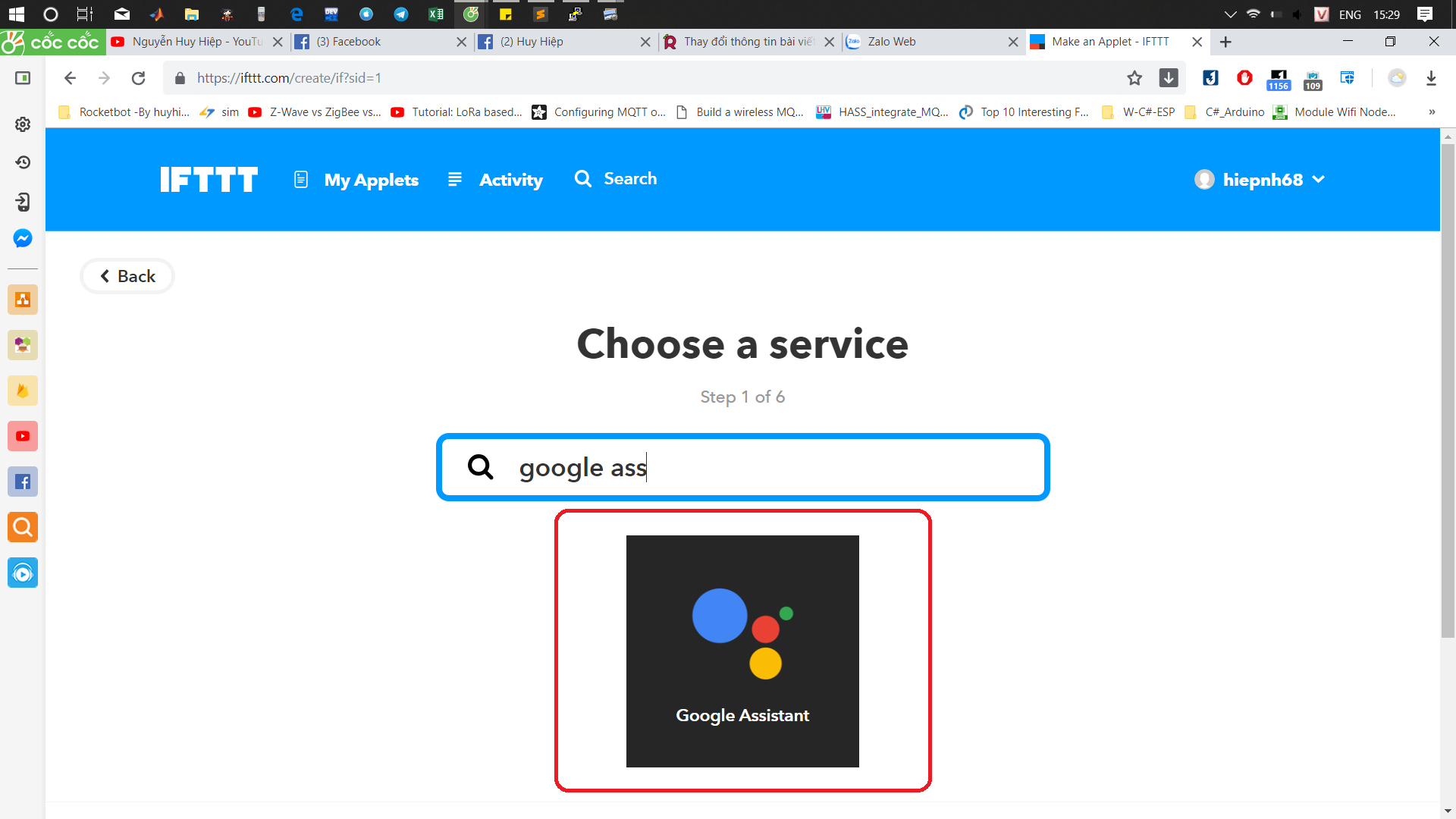Open Build a wireless MQ bookmark
Screen dimensions: 1456x819
(x=739, y=112)
